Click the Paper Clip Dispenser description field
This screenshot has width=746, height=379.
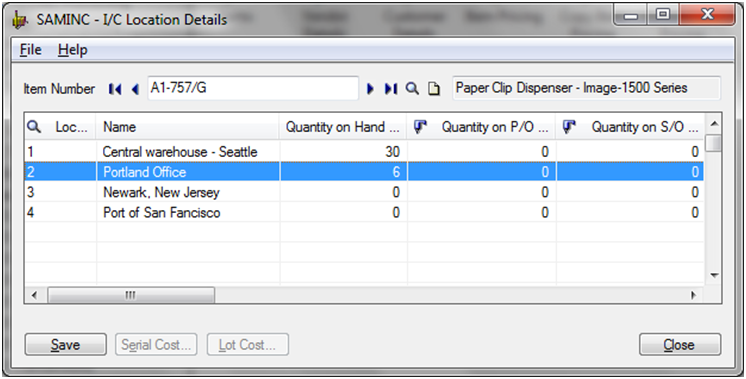[586, 88]
